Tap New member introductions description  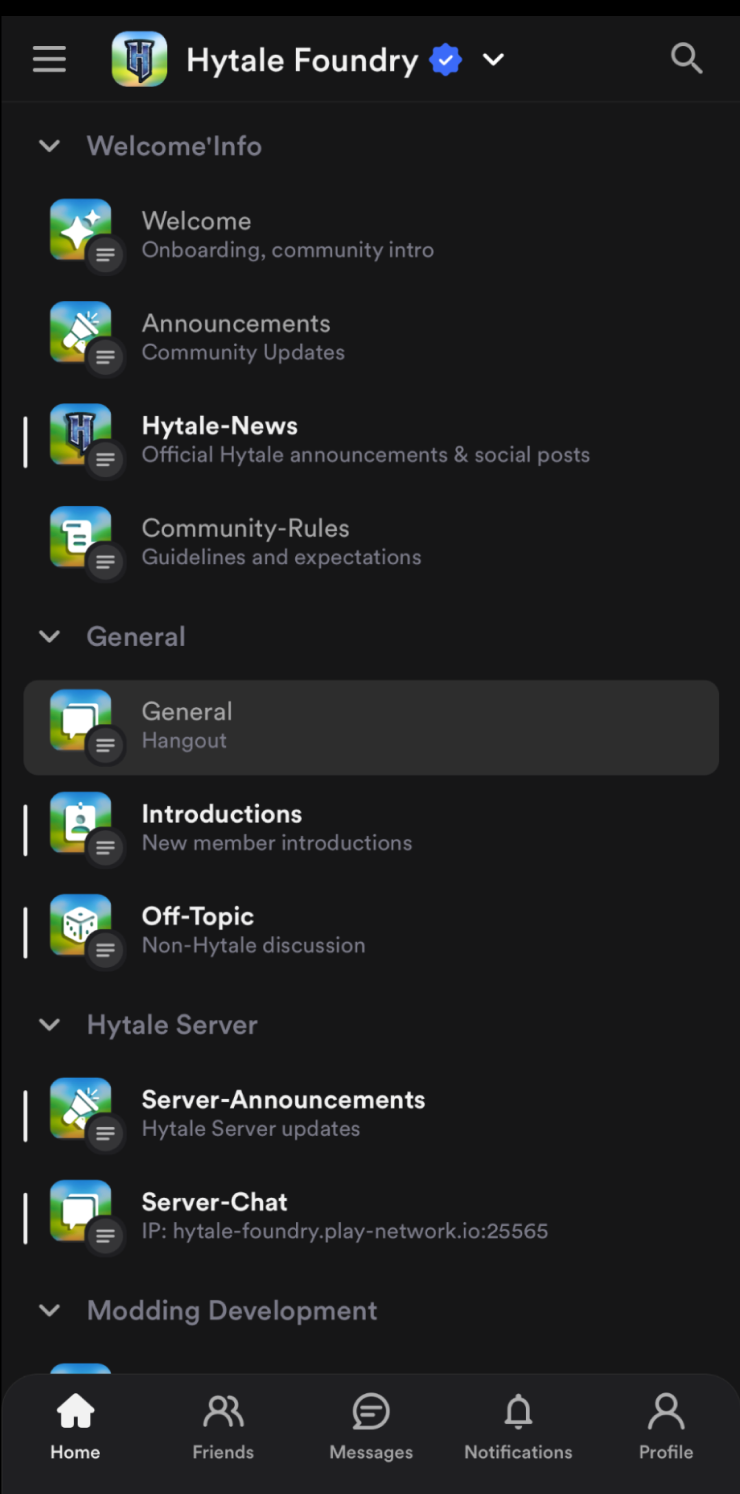277,843
